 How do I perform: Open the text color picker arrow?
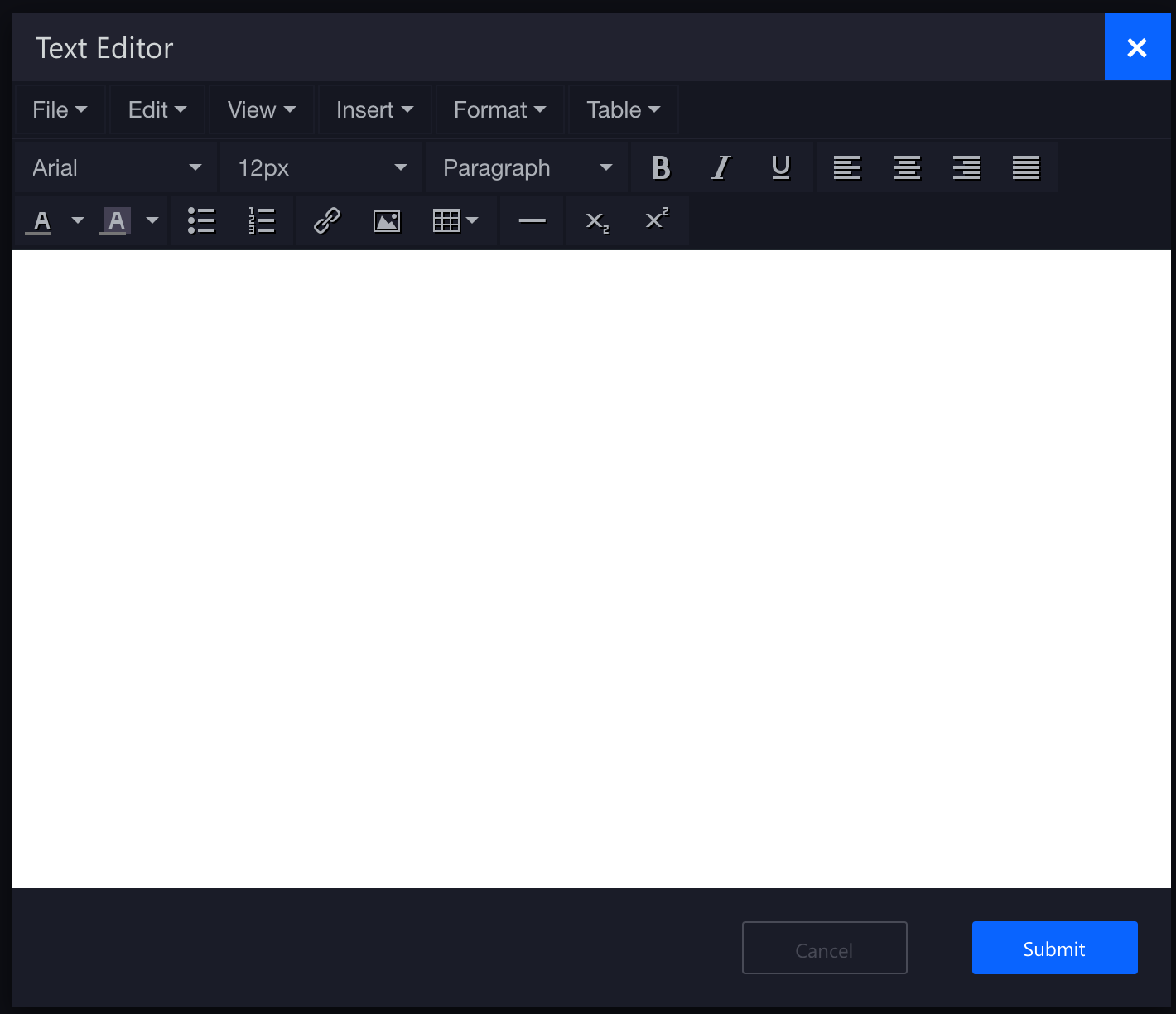(78, 221)
